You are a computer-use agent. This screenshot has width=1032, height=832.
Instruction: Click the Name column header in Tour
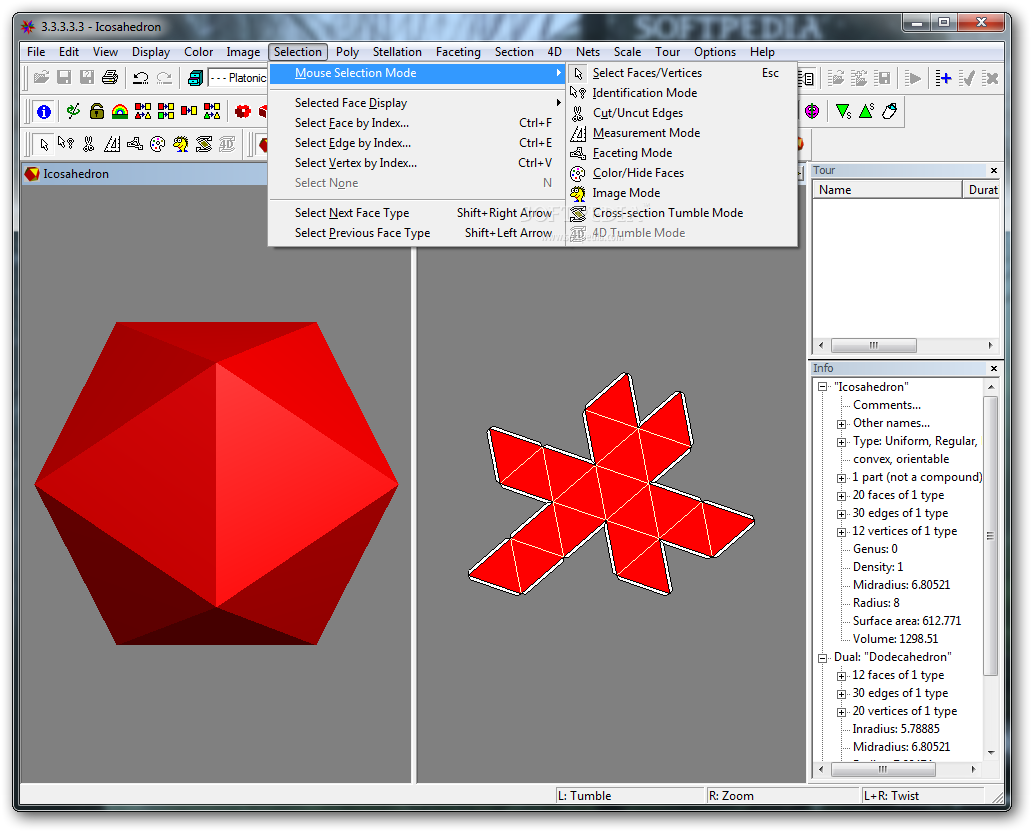887,189
